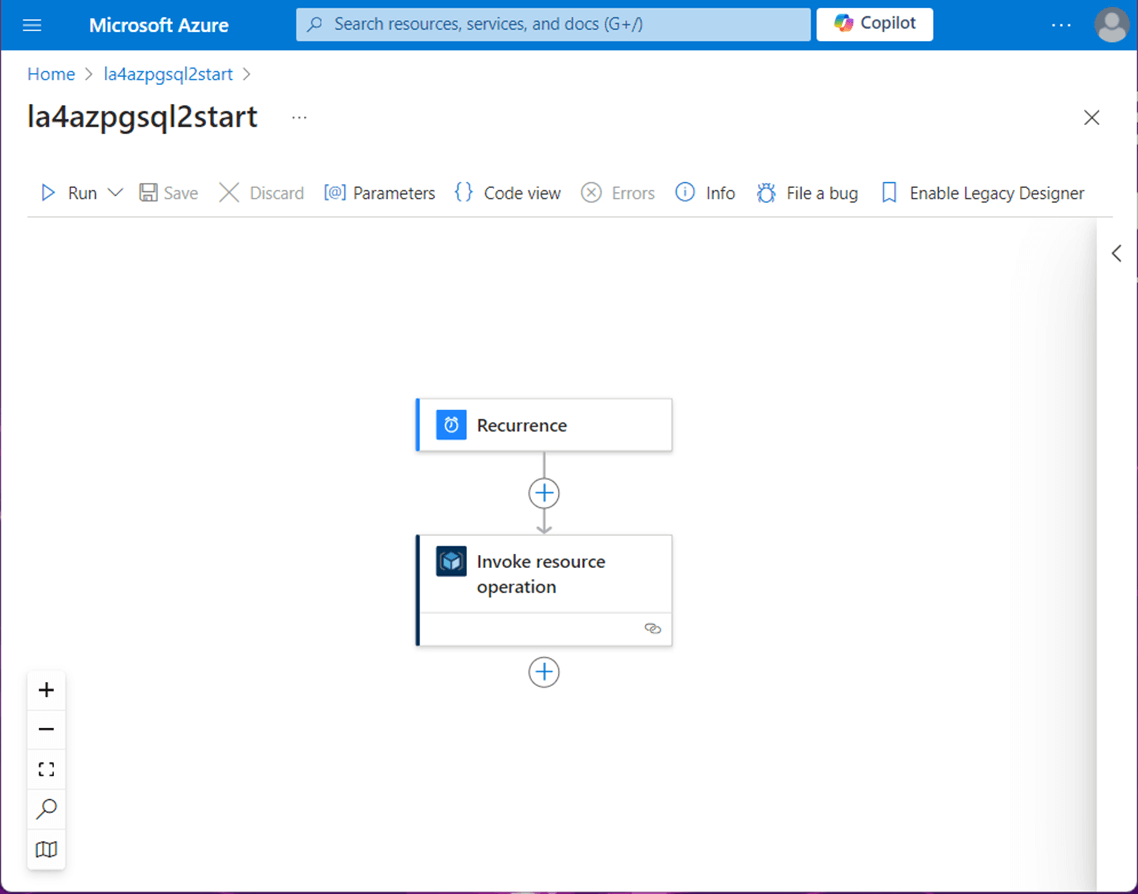Image resolution: width=1138 pixels, height=894 pixels.
Task: Zoom out on the designer canvas
Action: click(46, 729)
